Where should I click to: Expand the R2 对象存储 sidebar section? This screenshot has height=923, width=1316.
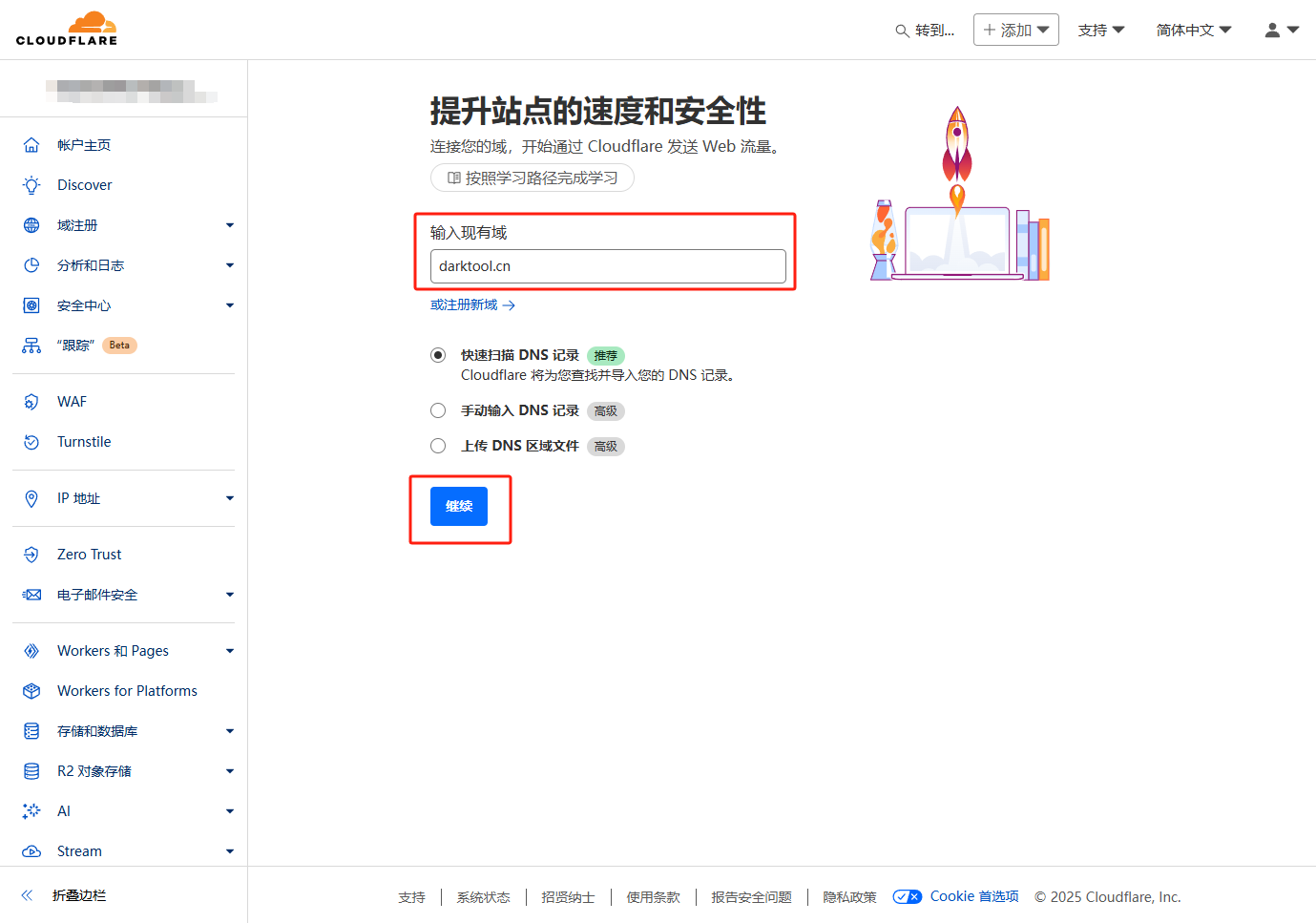pos(230,771)
